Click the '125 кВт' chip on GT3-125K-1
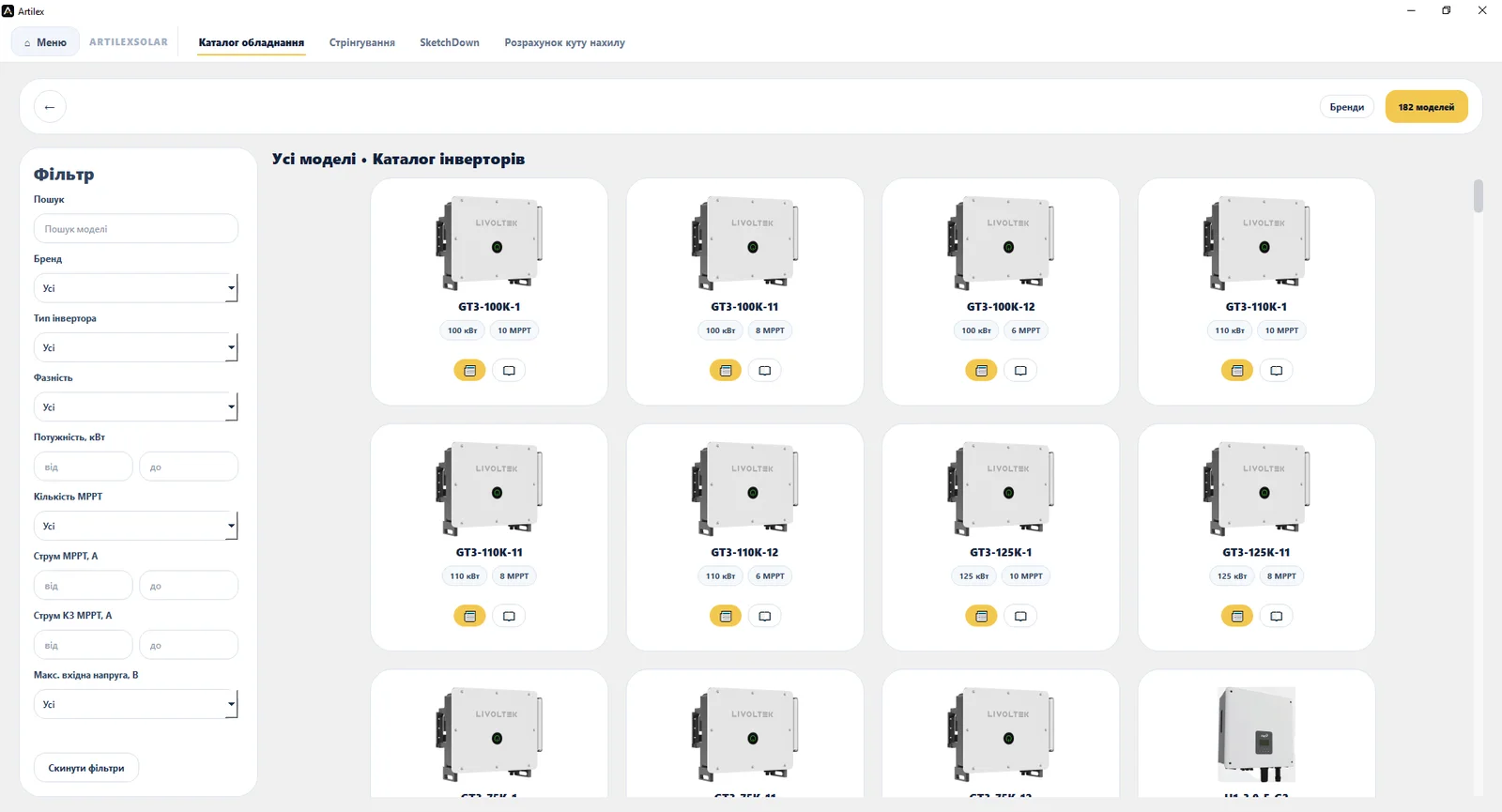Viewport: 1502px width, 812px height. pyautogui.click(x=974, y=576)
